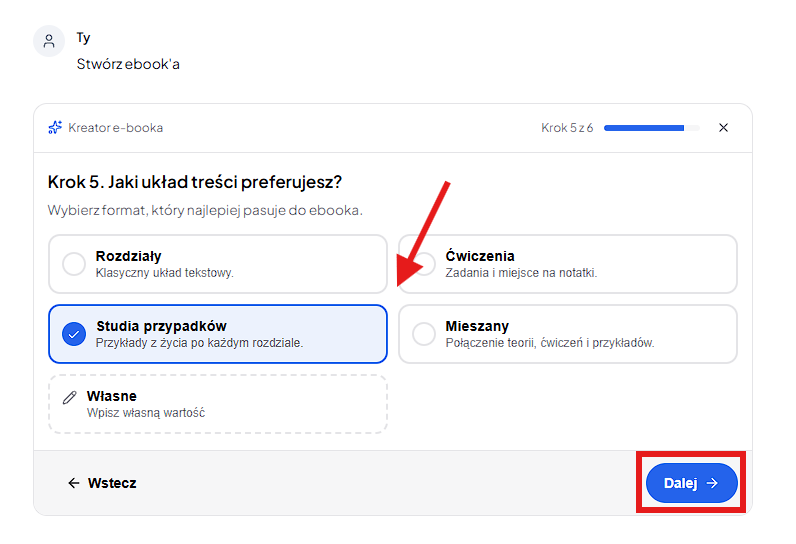Continue with the Dalej button
This screenshot has height=544, width=796.
pos(691,483)
